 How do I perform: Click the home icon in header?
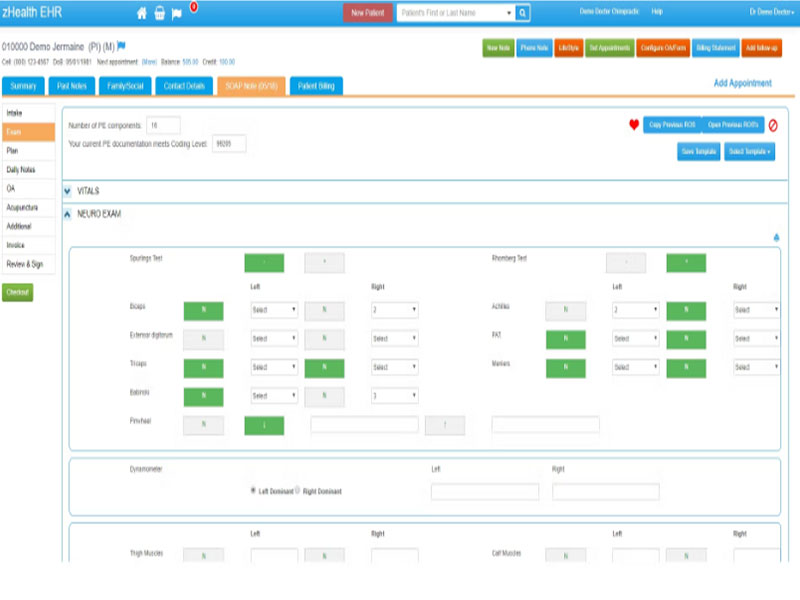(x=141, y=13)
